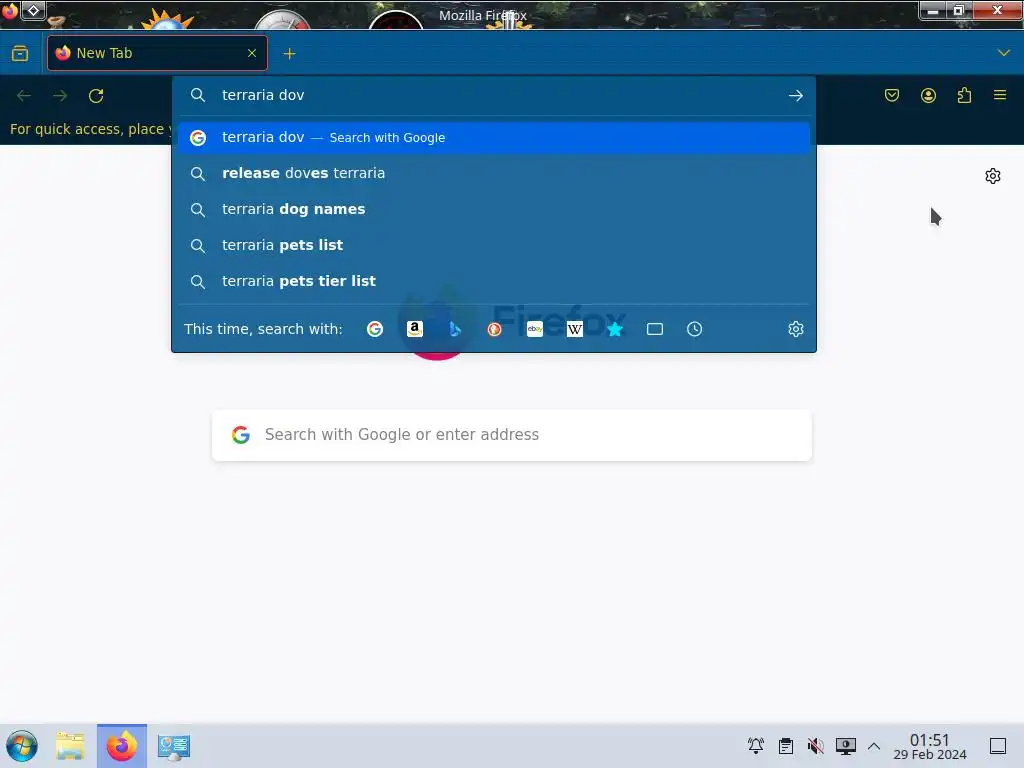Reload the current page

click(x=96, y=96)
